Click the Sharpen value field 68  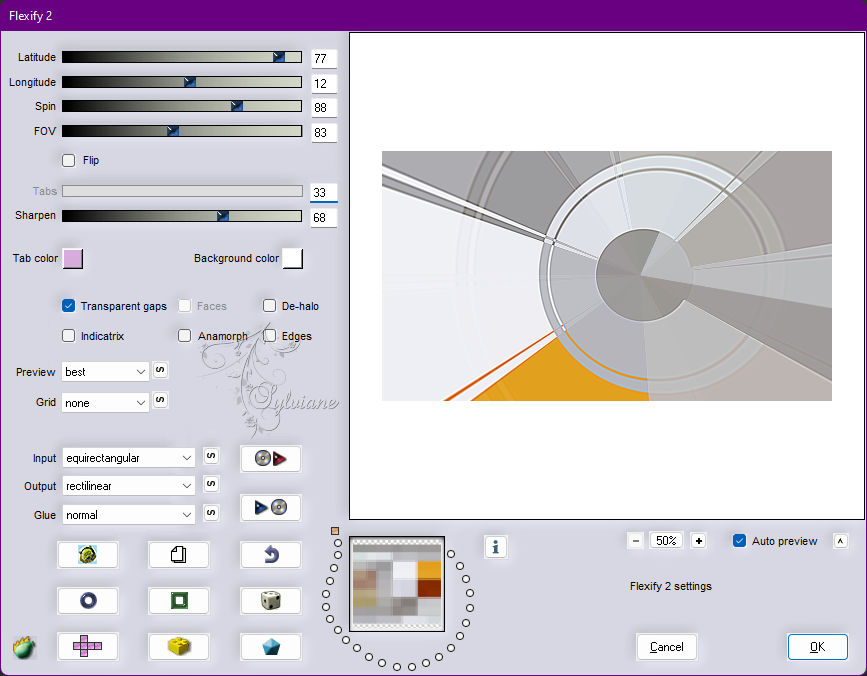pyautogui.click(x=324, y=217)
